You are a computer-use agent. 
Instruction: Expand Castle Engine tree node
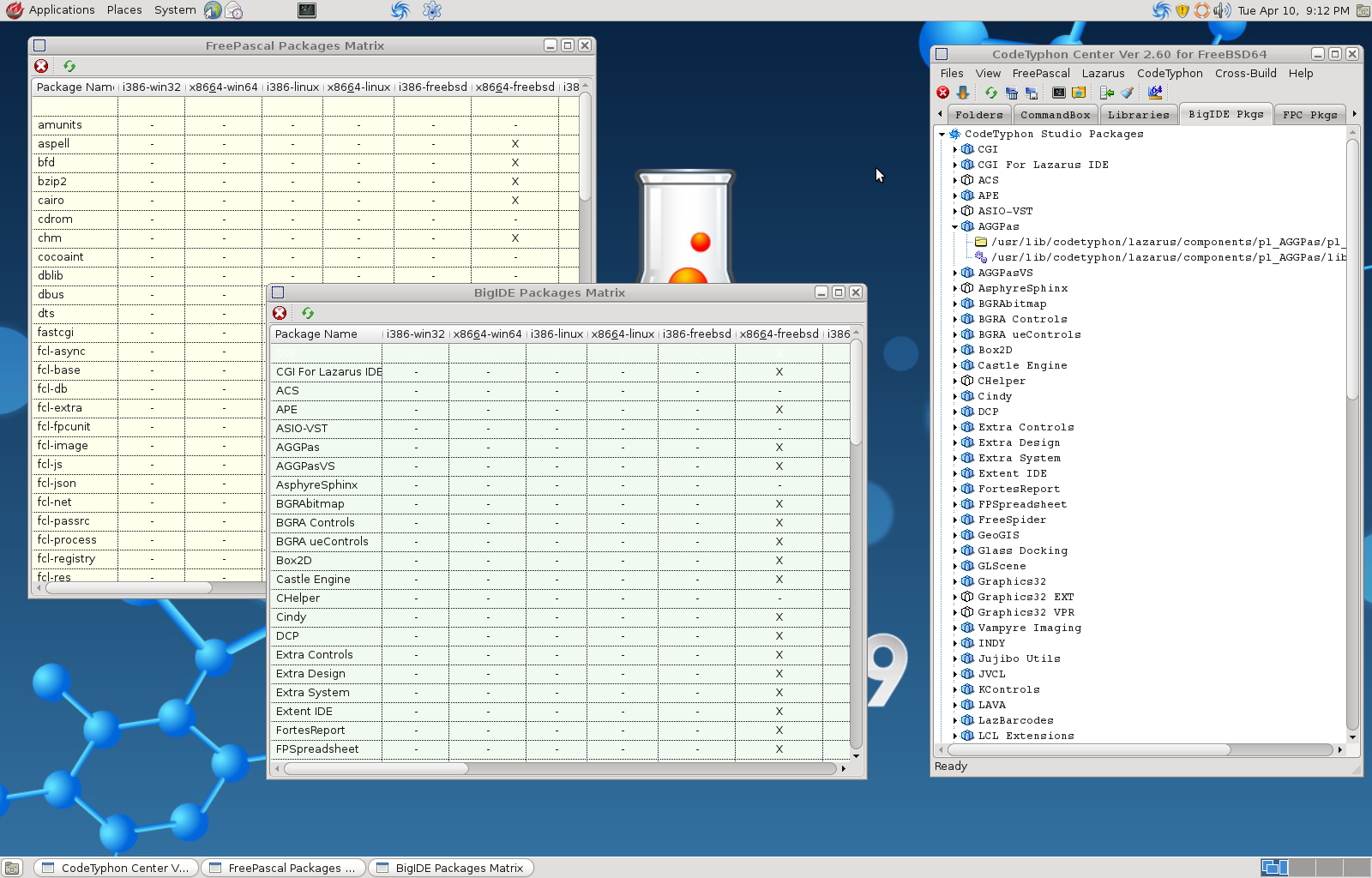pyautogui.click(x=954, y=365)
